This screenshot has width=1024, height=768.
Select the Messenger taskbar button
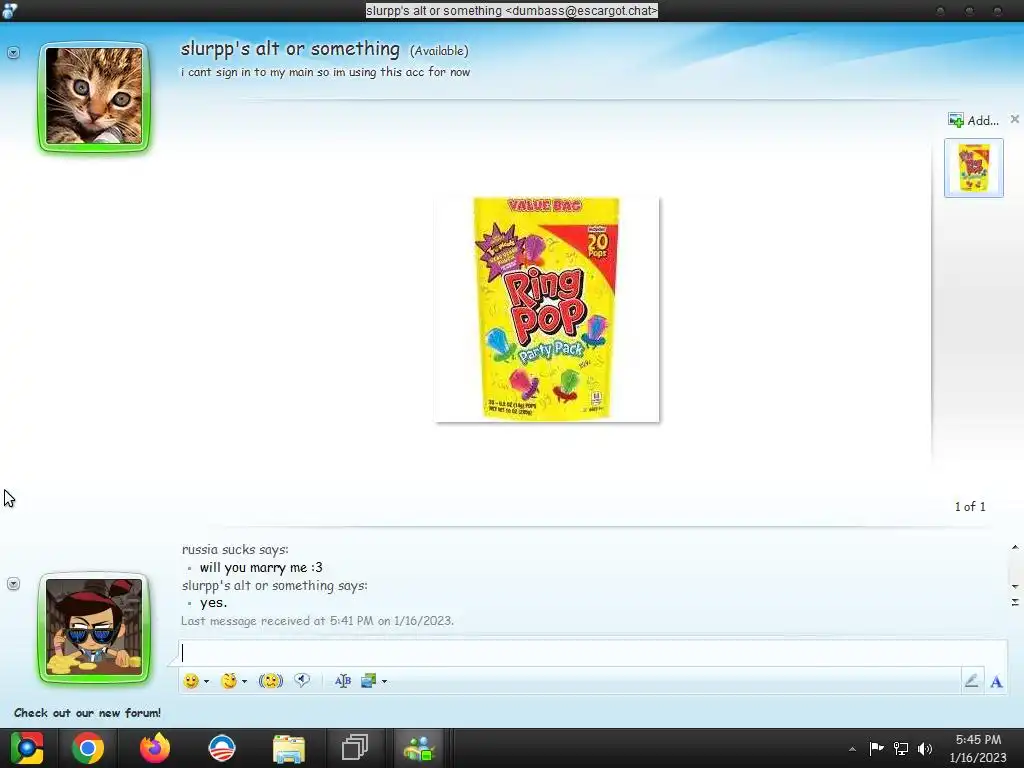[419, 748]
